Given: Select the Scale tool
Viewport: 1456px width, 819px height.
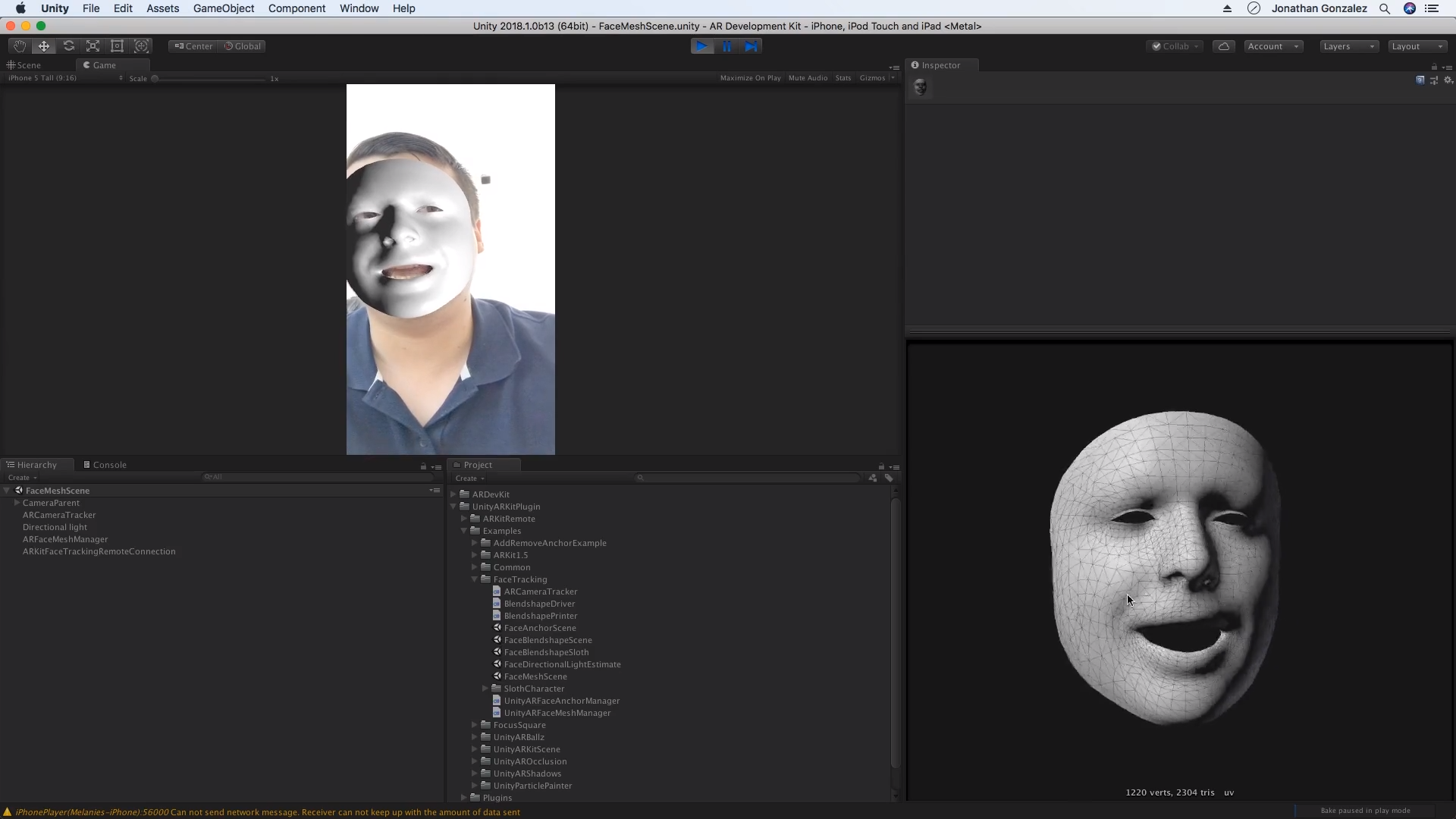Looking at the screenshot, I should pos(93,46).
